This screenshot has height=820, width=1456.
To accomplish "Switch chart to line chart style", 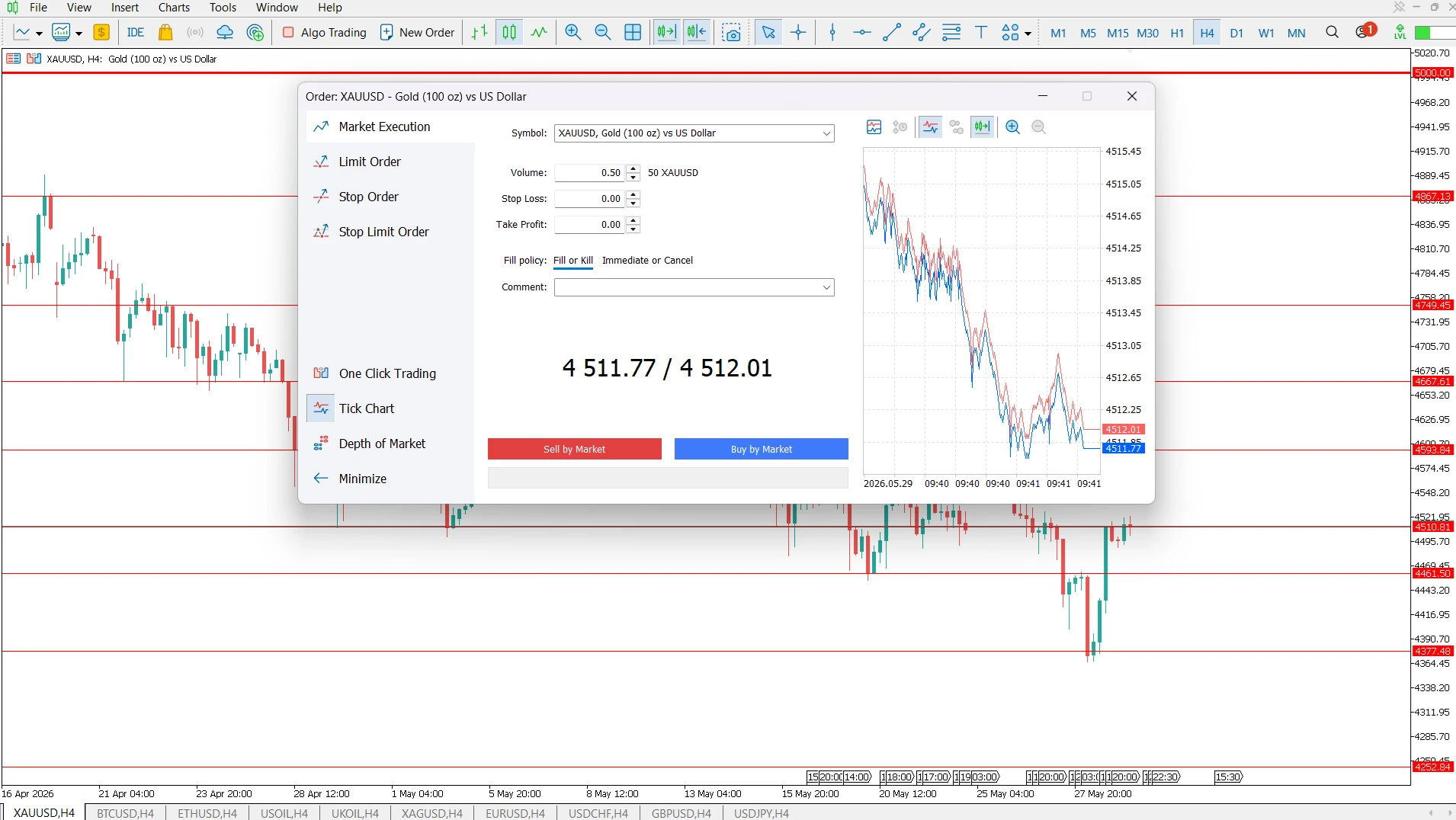I will click(x=539, y=33).
